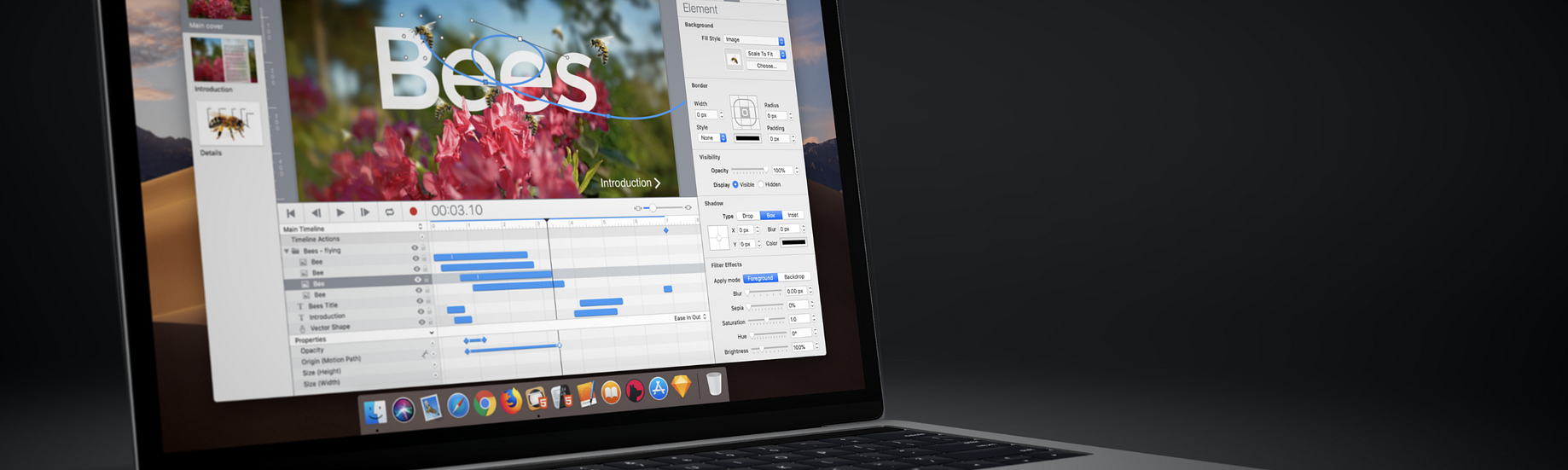
Task: Click the background image well with bee
Action: 733,59
